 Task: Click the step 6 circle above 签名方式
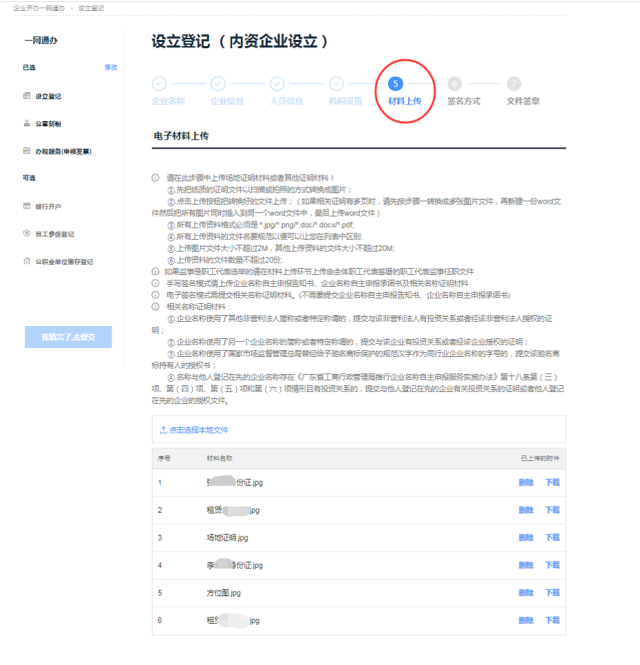(454, 84)
